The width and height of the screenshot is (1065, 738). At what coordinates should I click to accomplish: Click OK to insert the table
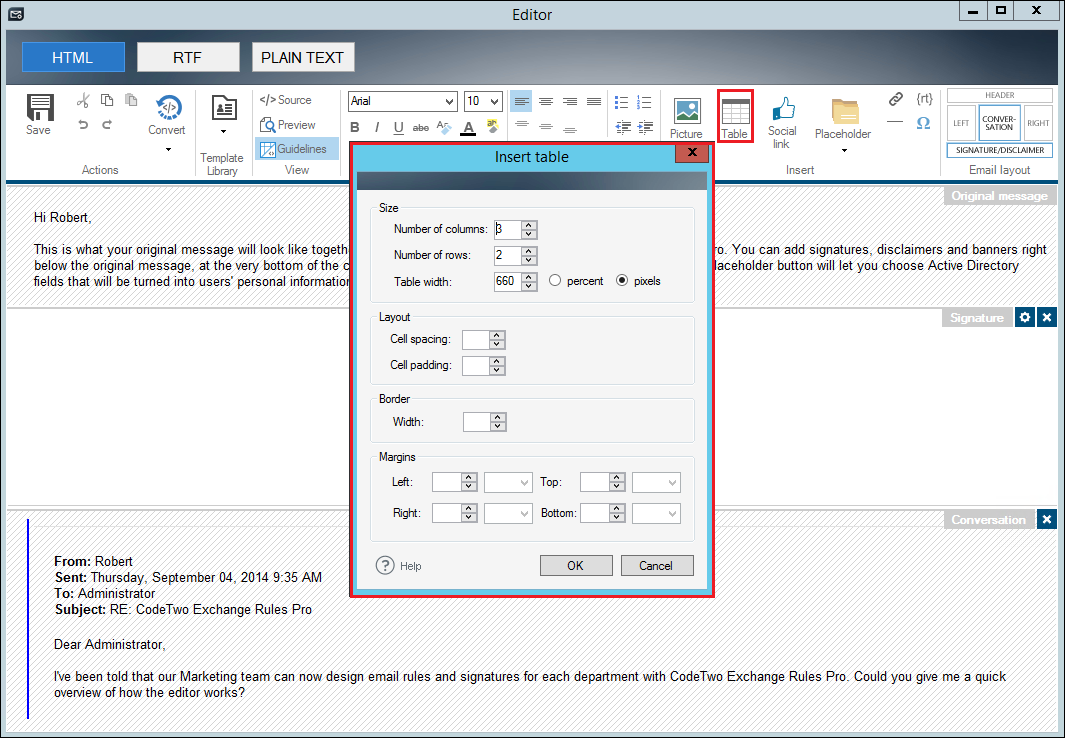point(576,565)
